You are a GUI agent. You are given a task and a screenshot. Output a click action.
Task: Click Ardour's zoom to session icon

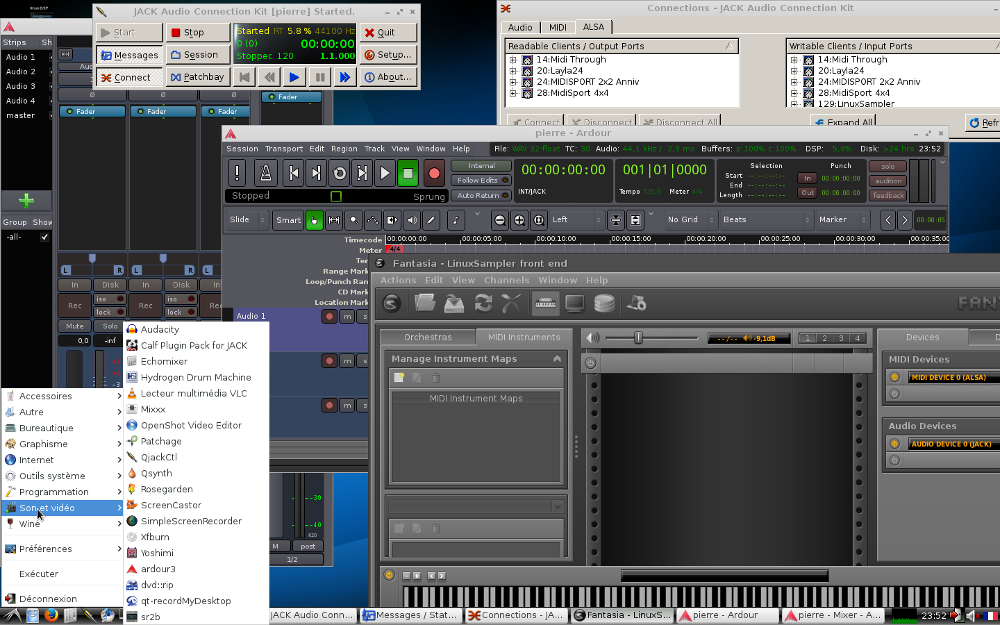point(538,220)
